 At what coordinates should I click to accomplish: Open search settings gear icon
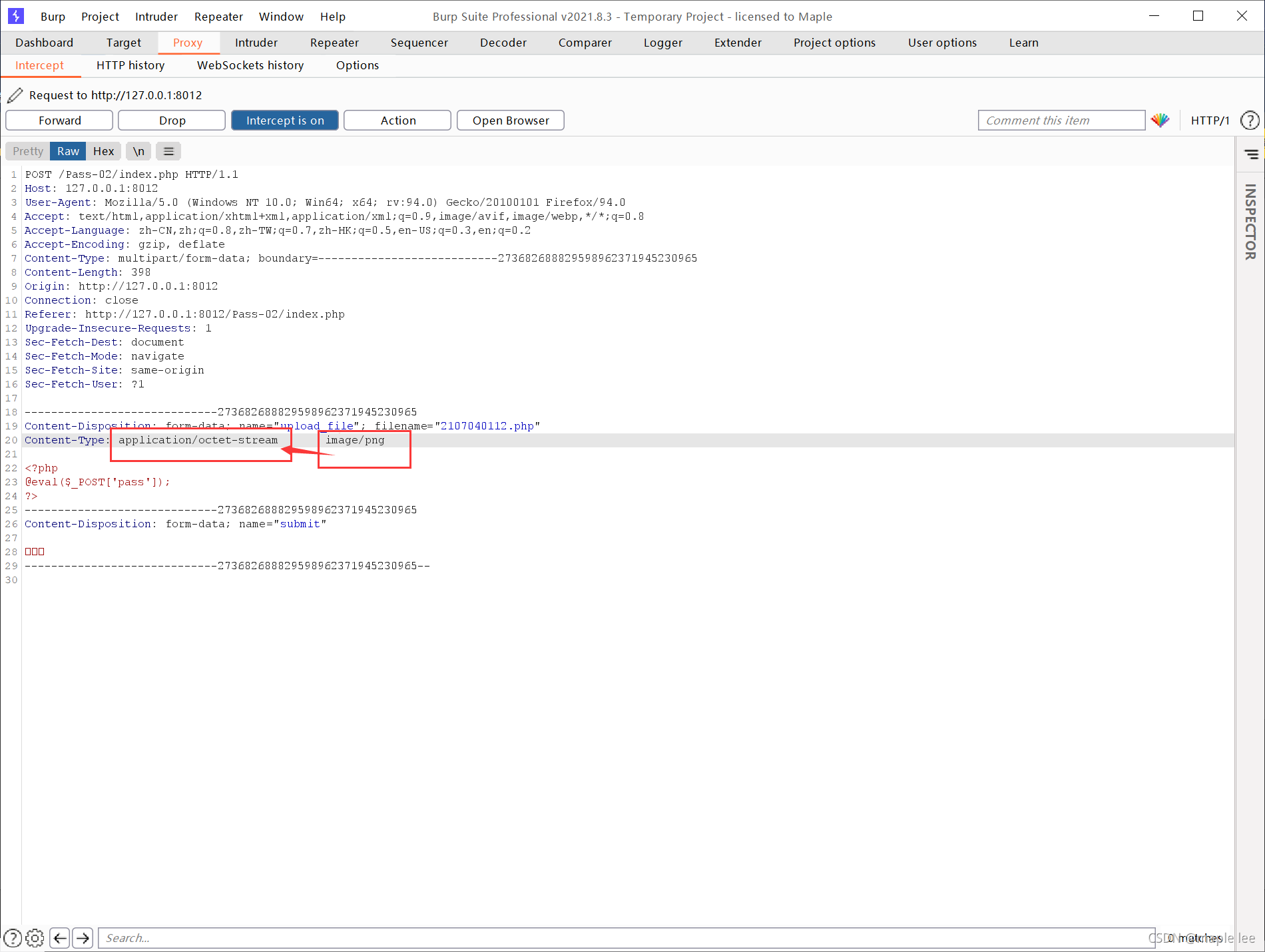coord(35,938)
